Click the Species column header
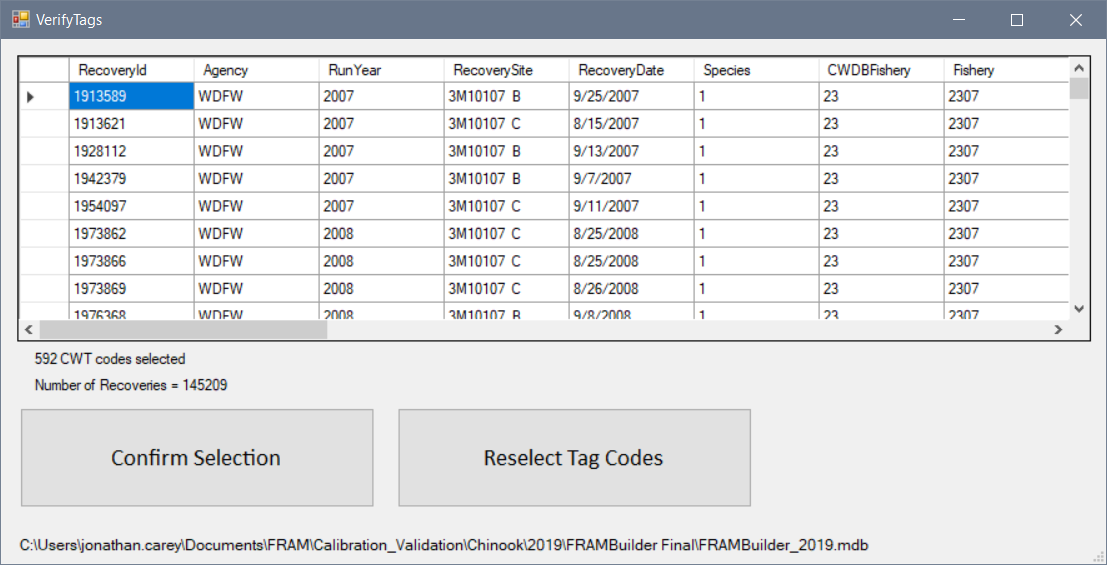1107x565 pixels. coord(756,70)
